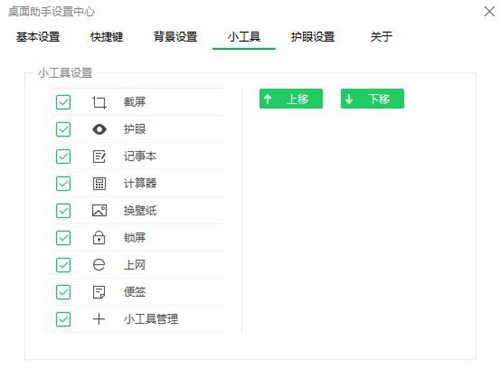The height and width of the screenshot is (380, 500).
Task: Click the notepad icon for 记事本
Action: point(99,156)
